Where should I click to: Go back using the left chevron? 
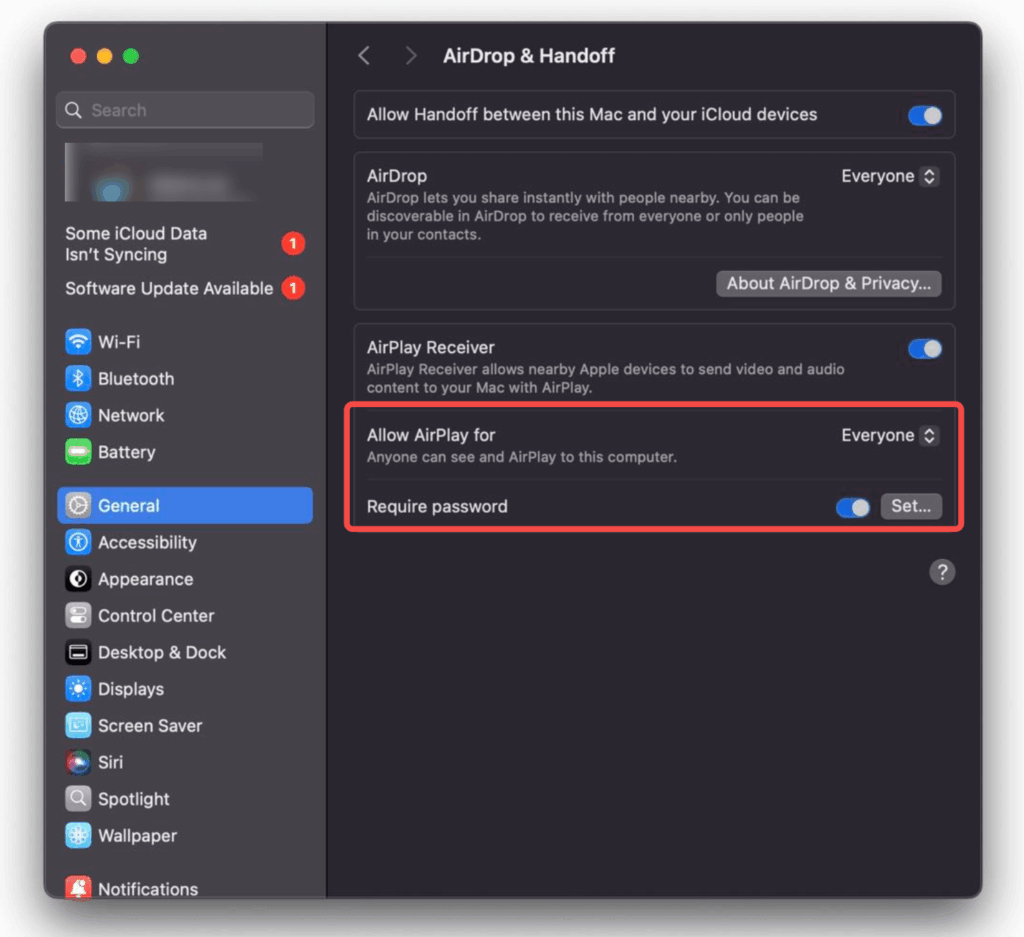tap(364, 56)
